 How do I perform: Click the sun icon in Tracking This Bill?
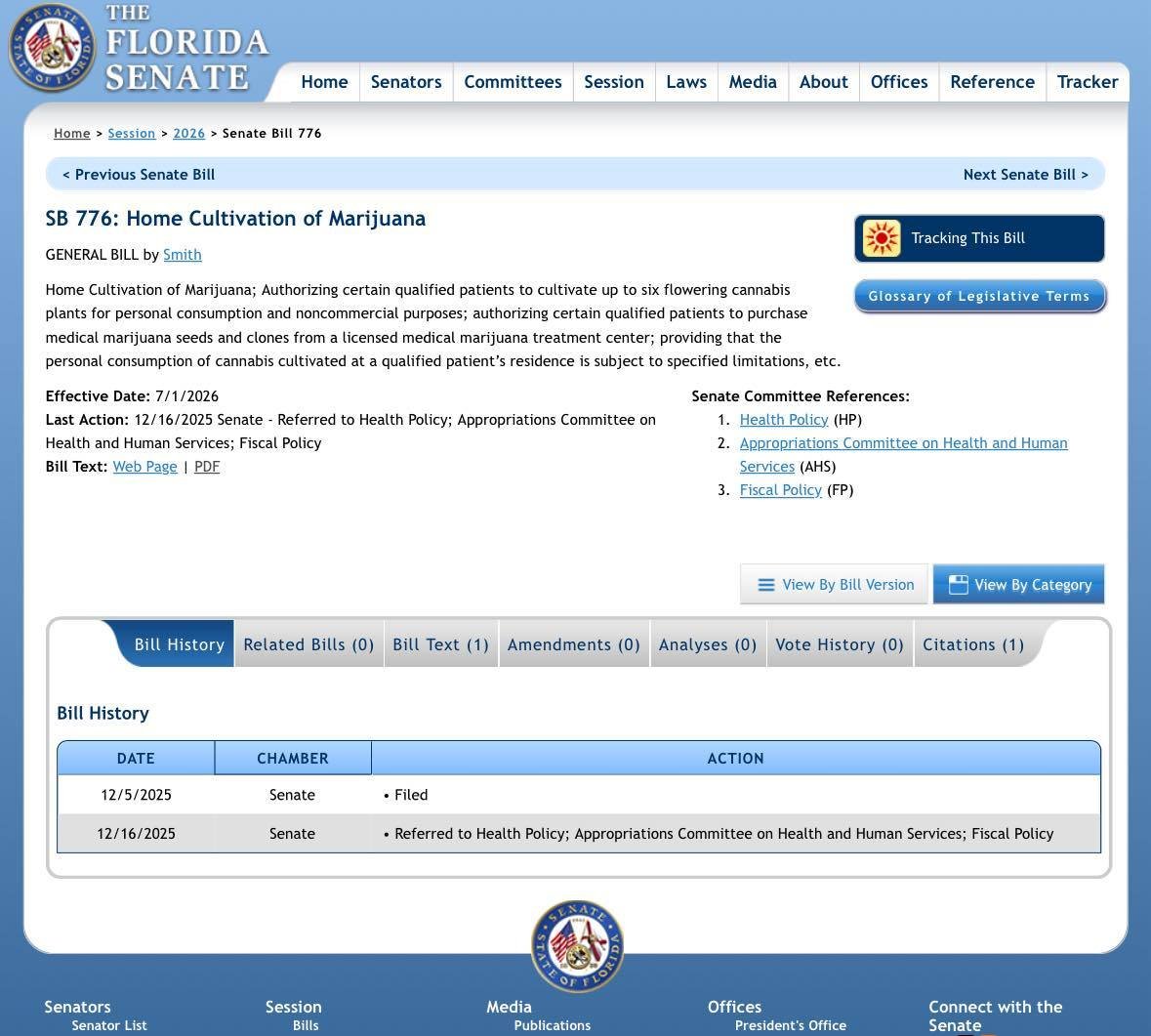click(881, 238)
